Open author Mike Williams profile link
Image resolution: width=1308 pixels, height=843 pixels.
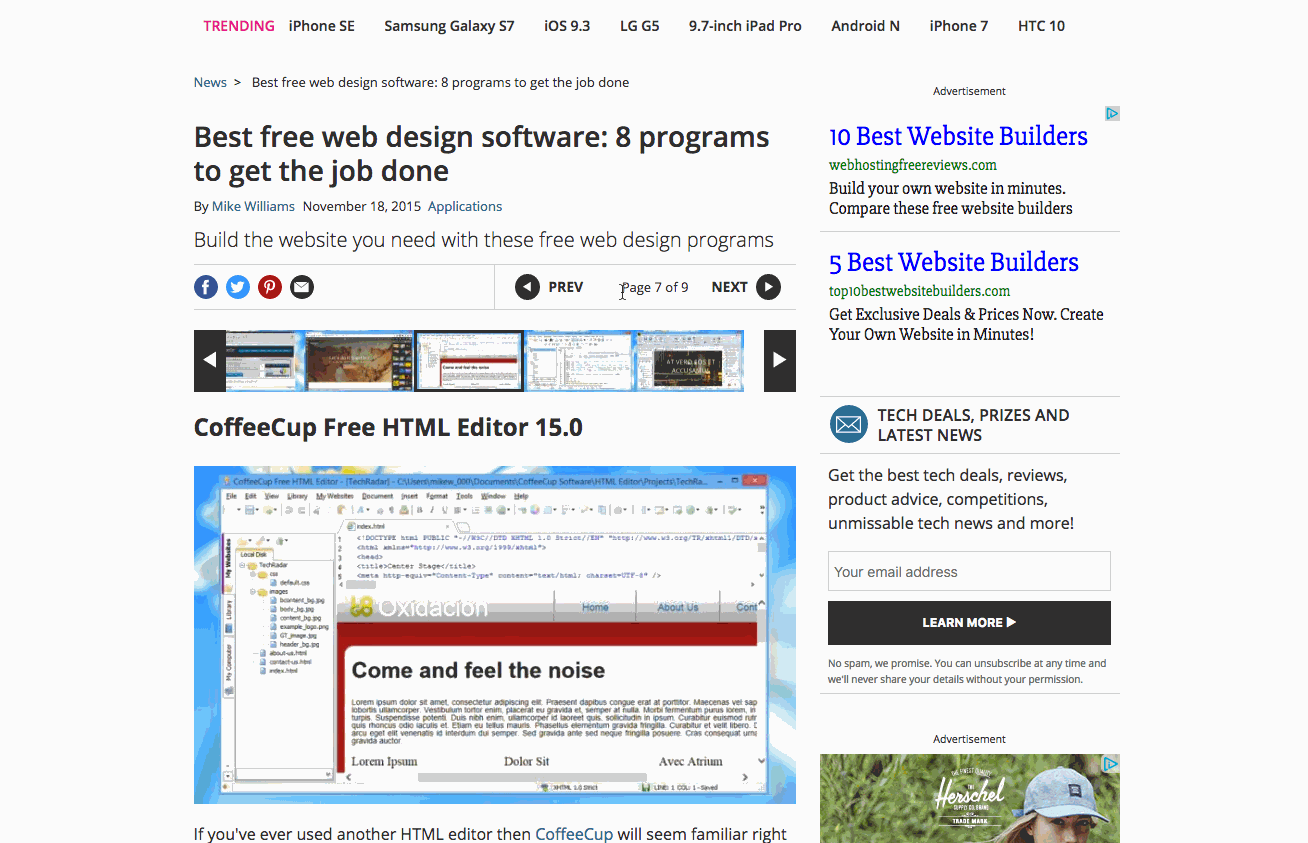[x=253, y=206]
